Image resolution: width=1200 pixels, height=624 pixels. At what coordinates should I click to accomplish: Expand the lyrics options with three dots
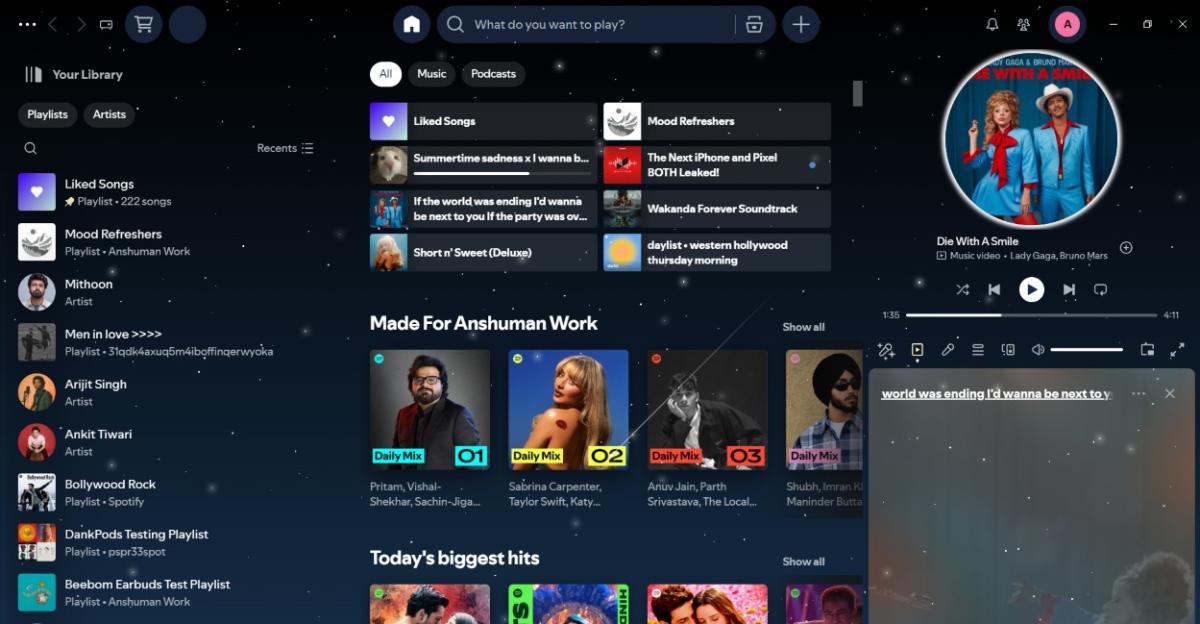click(x=1137, y=393)
